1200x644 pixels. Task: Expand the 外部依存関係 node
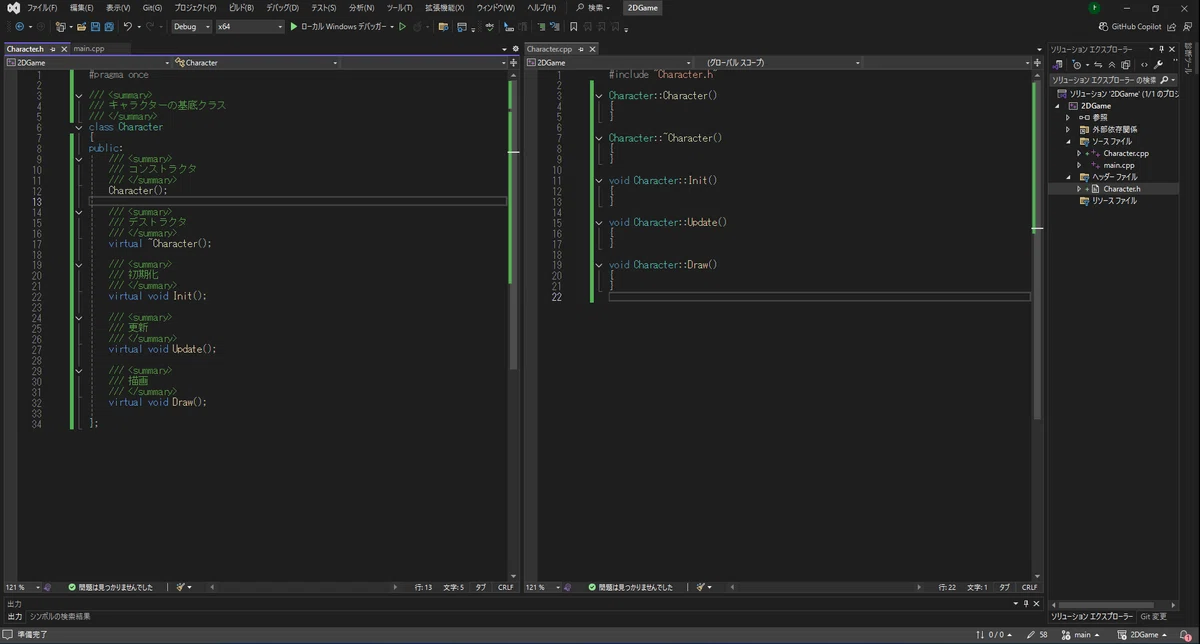[x=1068, y=129]
